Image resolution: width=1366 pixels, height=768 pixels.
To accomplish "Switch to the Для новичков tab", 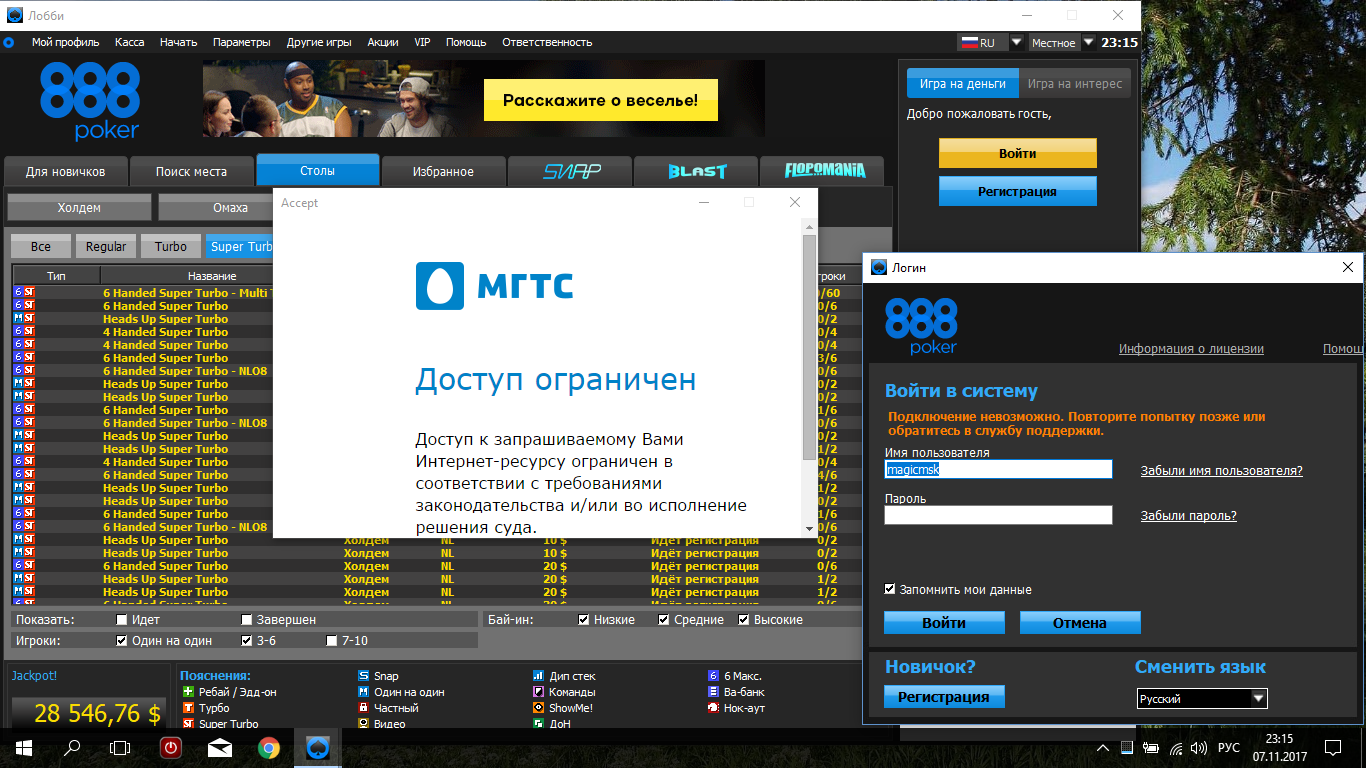I will pyautogui.click(x=65, y=171).
